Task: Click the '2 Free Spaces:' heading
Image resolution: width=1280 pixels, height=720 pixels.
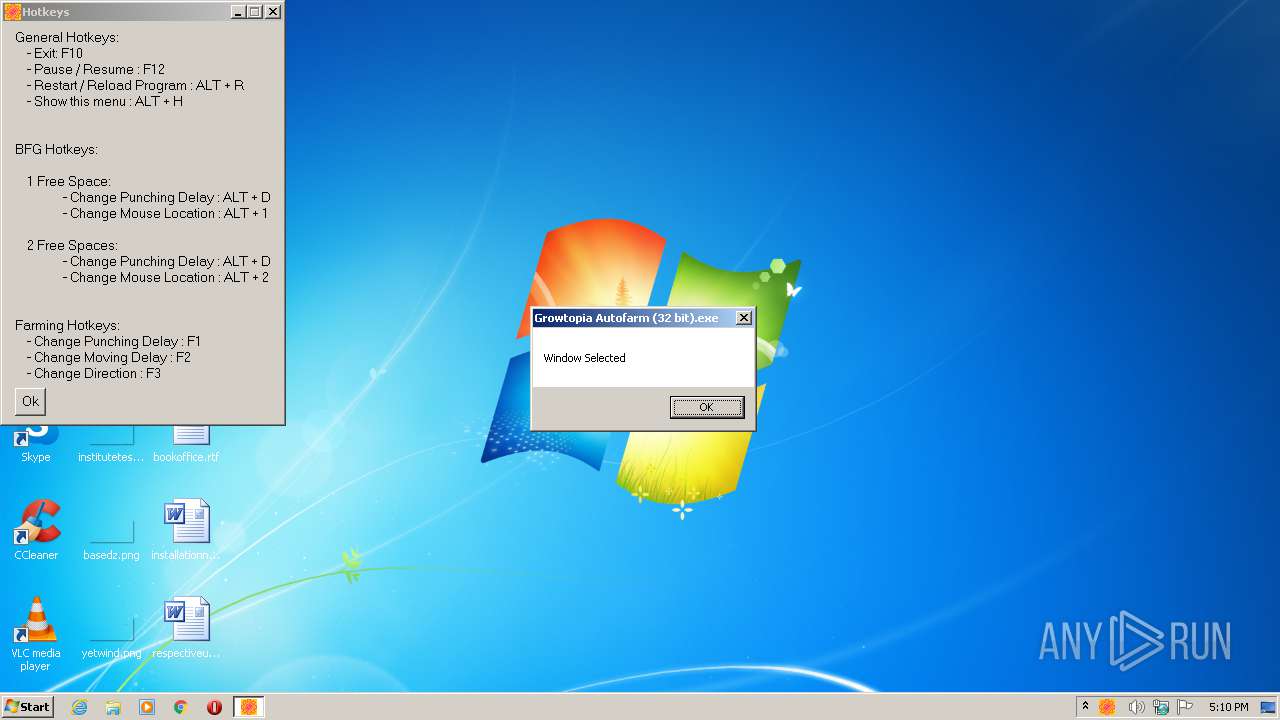Action: [72, 245]
